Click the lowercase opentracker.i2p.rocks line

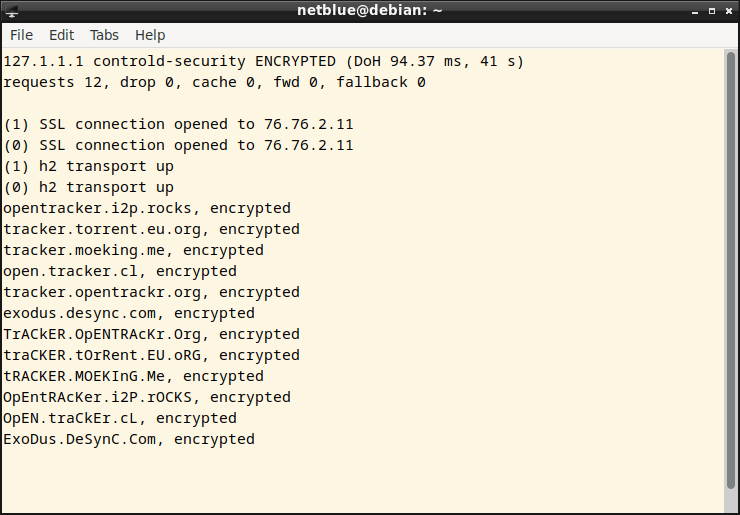tap(147, 208)
